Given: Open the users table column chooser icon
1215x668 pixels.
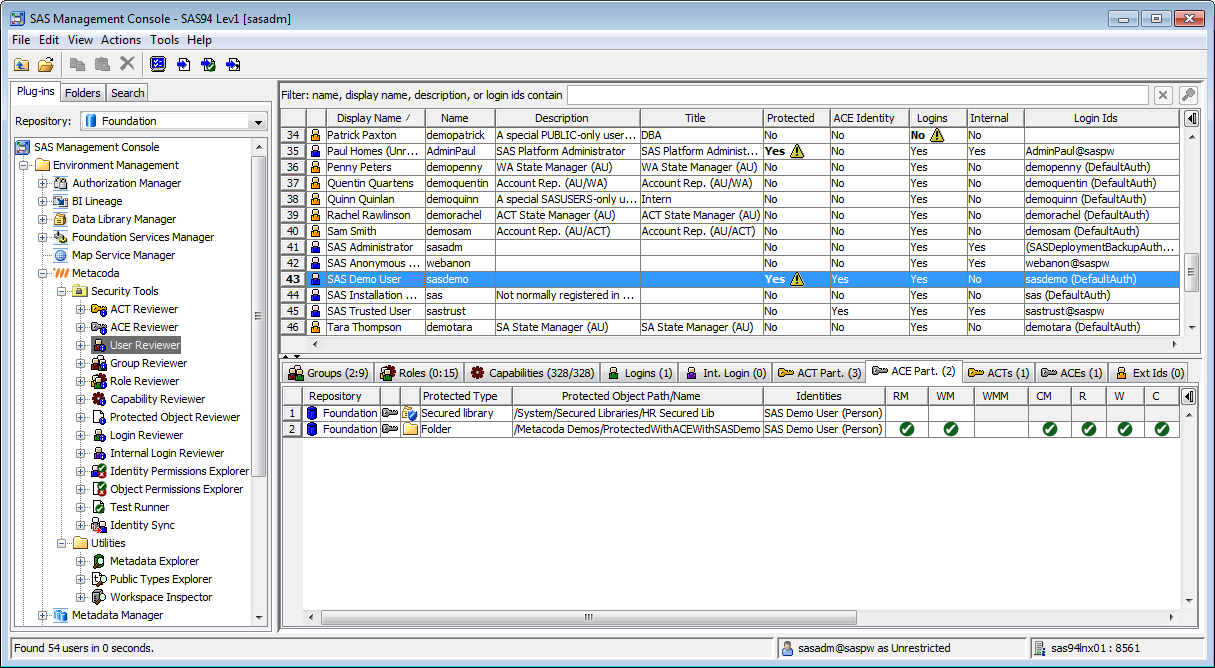Looking at the screenshot, I should [1192, 118].
